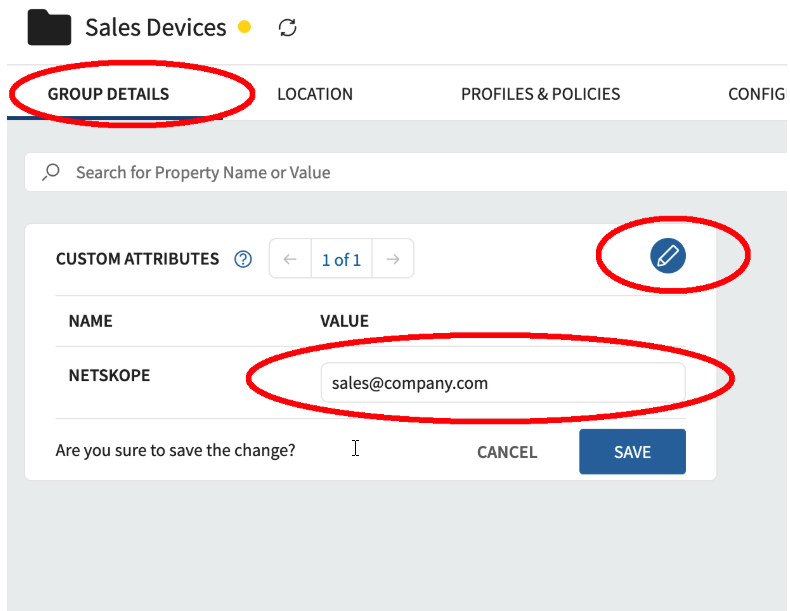Click the search magnifier icon
Screen dimensions: 790x611
tap(51, 172)
